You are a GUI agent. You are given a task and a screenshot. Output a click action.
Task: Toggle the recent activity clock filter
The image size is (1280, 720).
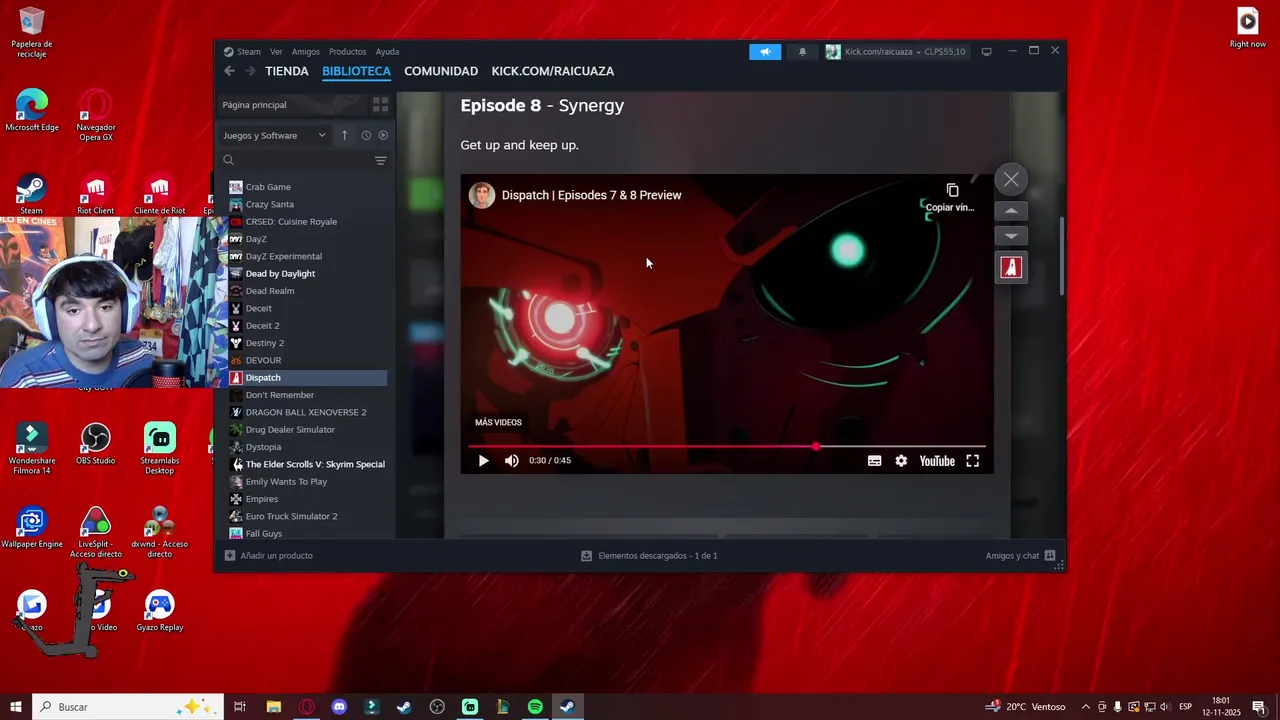point(366,135)
